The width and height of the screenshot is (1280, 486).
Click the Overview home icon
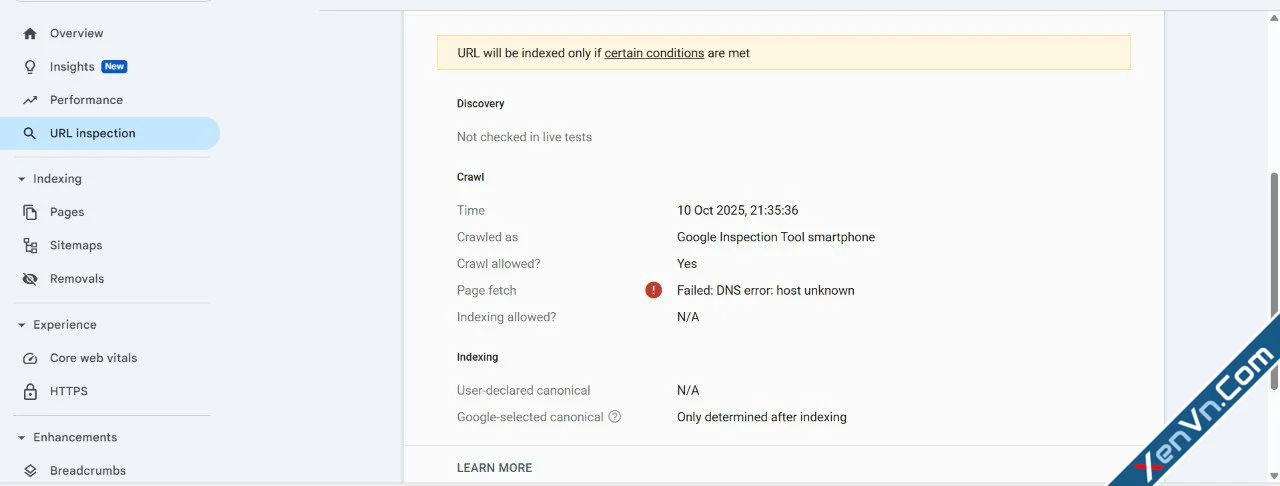[30, 33]
